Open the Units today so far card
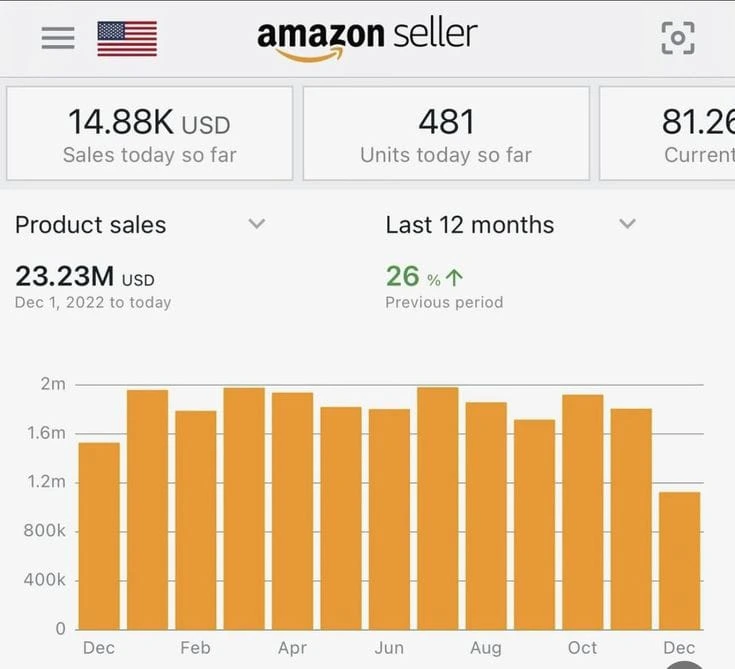 [x=446, y=133]
